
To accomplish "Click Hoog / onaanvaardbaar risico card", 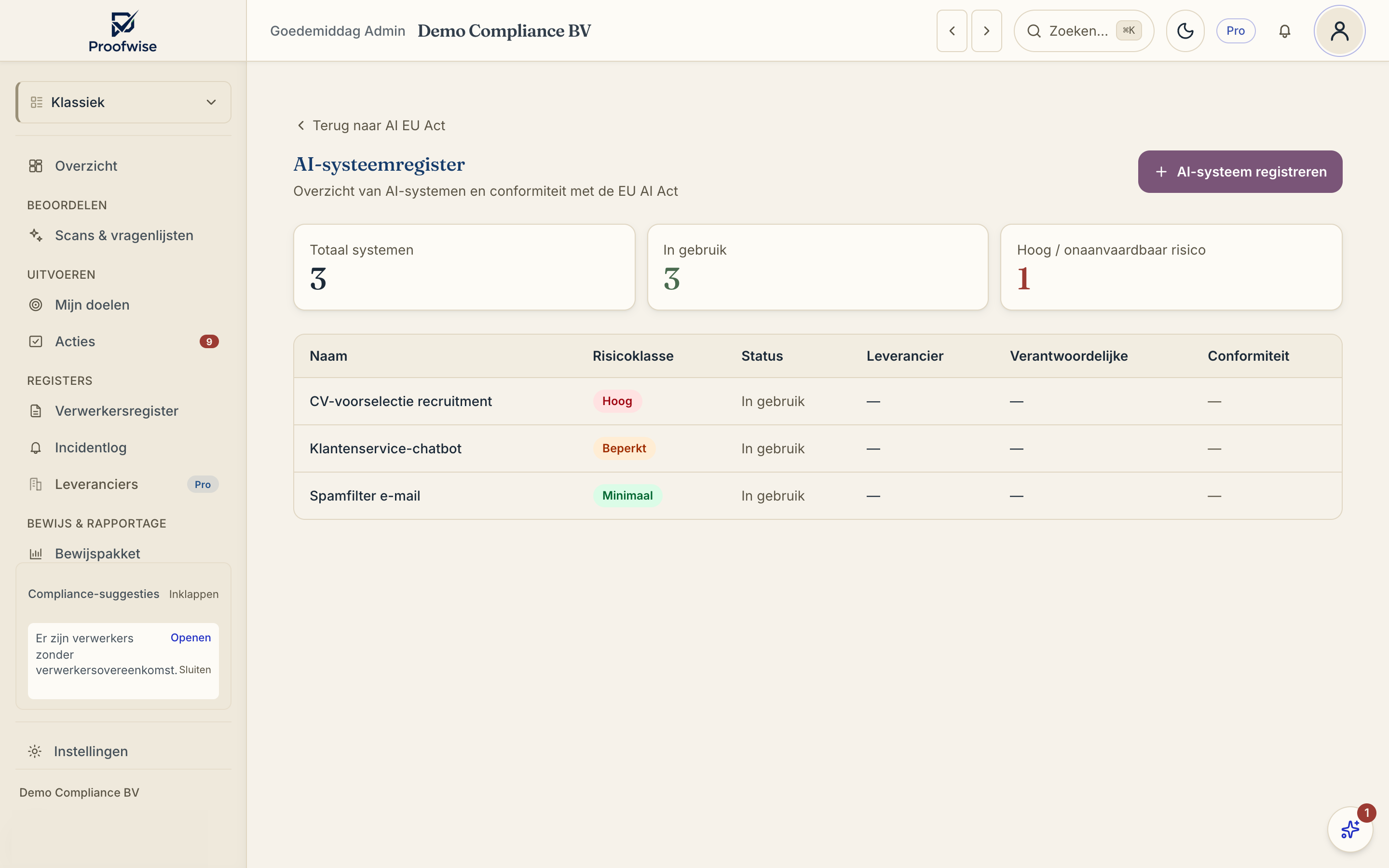I will click(x=1171, y=268).
